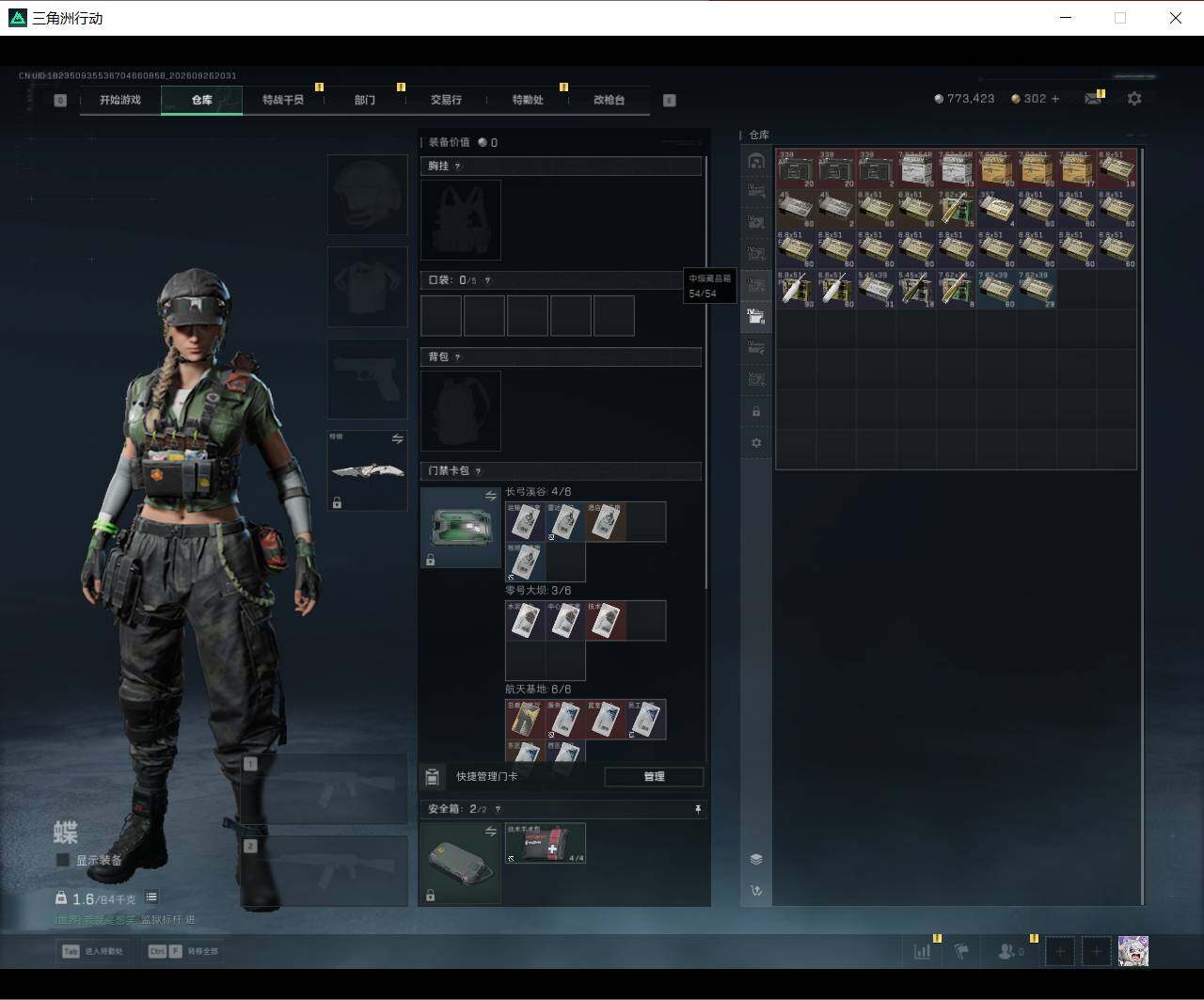Open the 交易行 tab
The width and height of the screenshot is (1204, 1000).
[x=446, y=100]
